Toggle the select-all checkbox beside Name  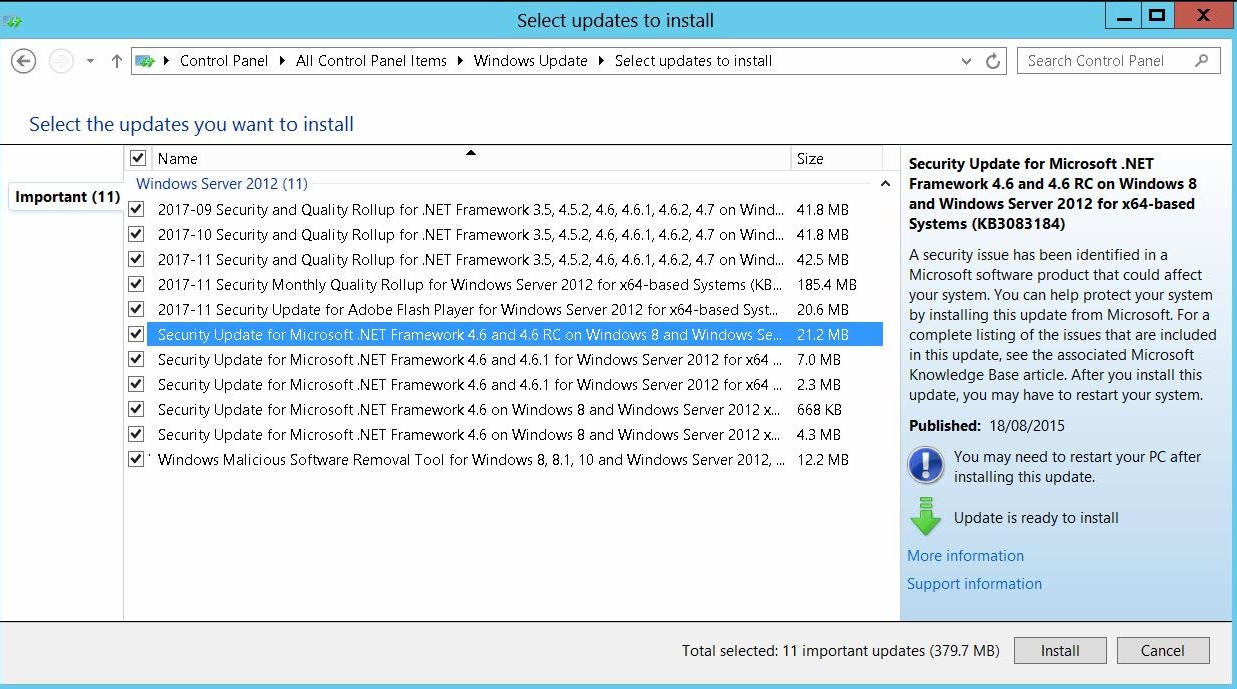(138, 158)
